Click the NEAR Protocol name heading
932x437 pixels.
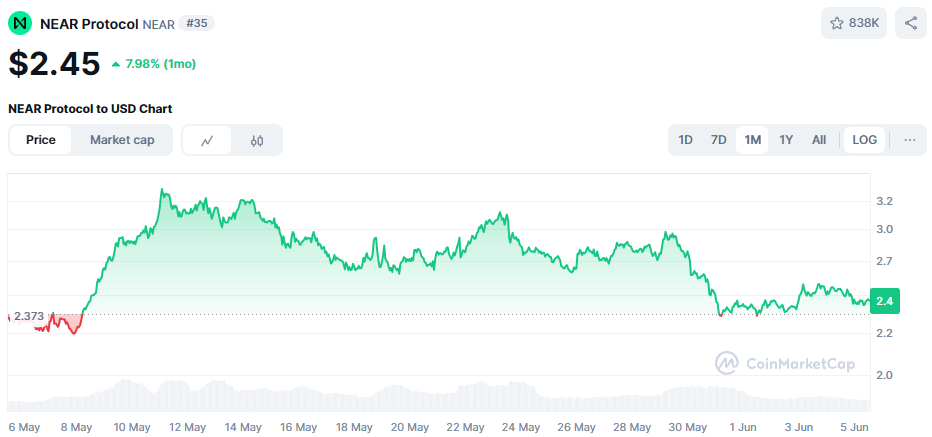click(x=89, y=24)
